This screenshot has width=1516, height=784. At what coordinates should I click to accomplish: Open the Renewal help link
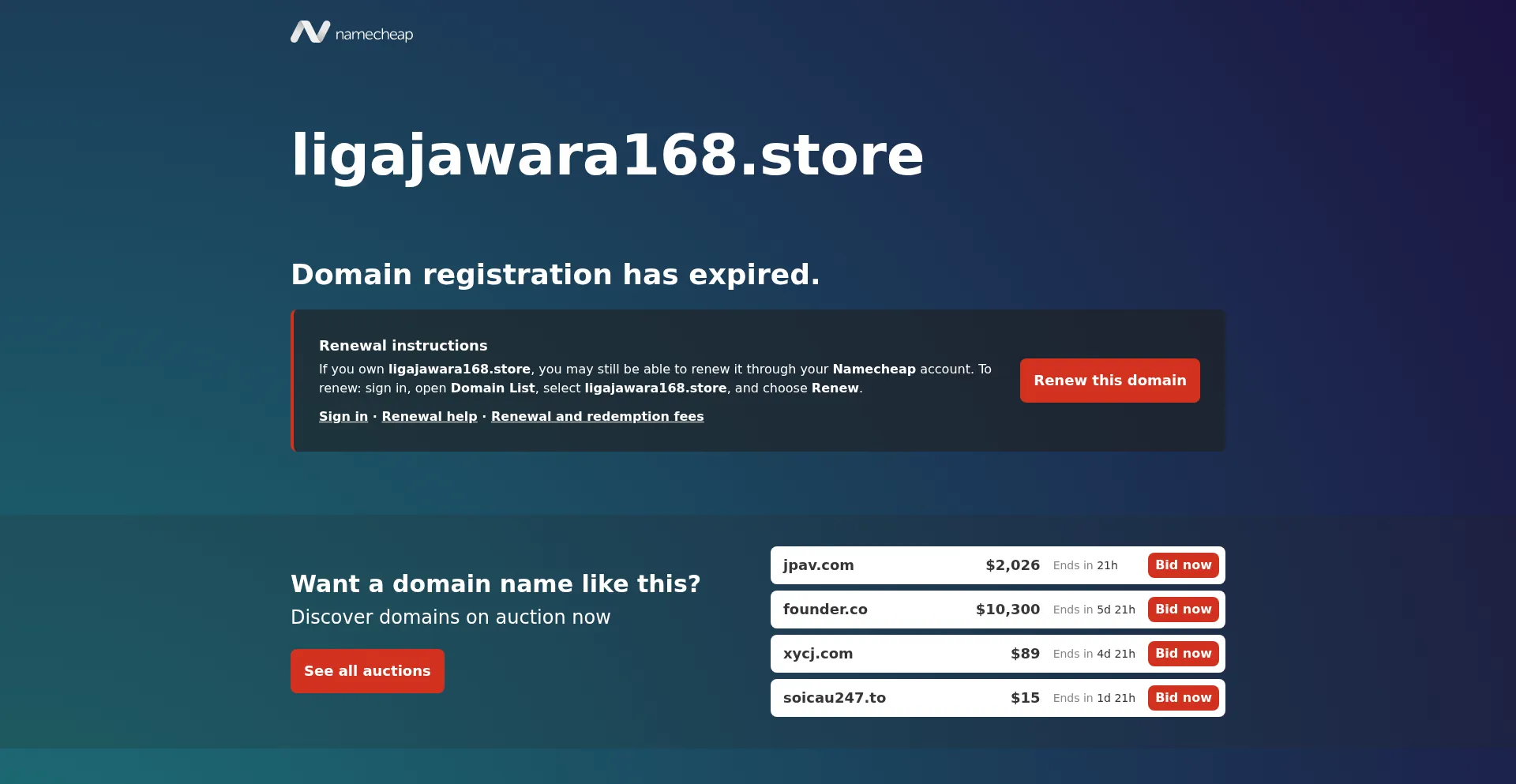coord(430,416)
